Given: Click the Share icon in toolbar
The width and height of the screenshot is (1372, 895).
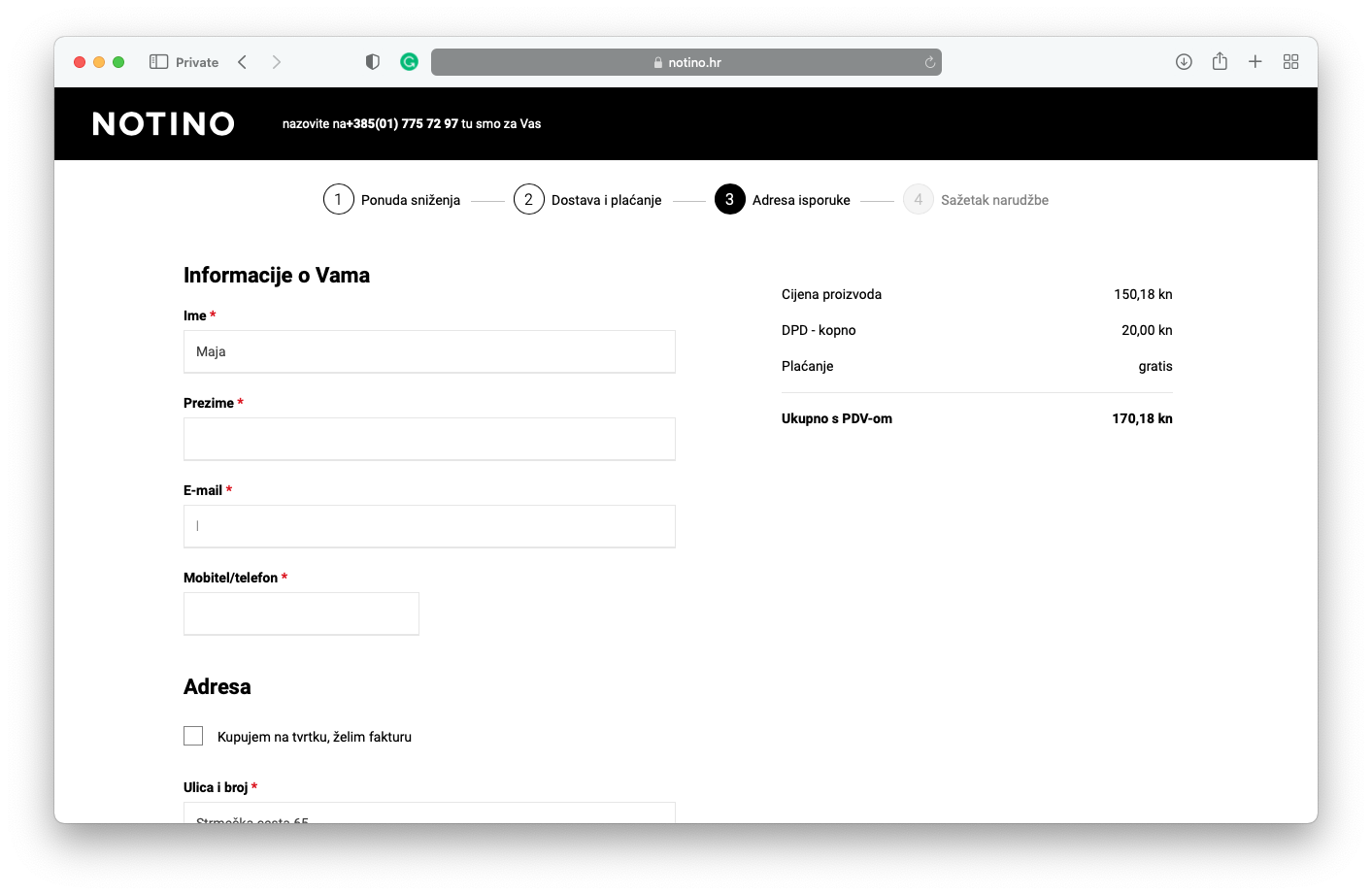Looking at the screenshot, I should (x=1220, y=62).
